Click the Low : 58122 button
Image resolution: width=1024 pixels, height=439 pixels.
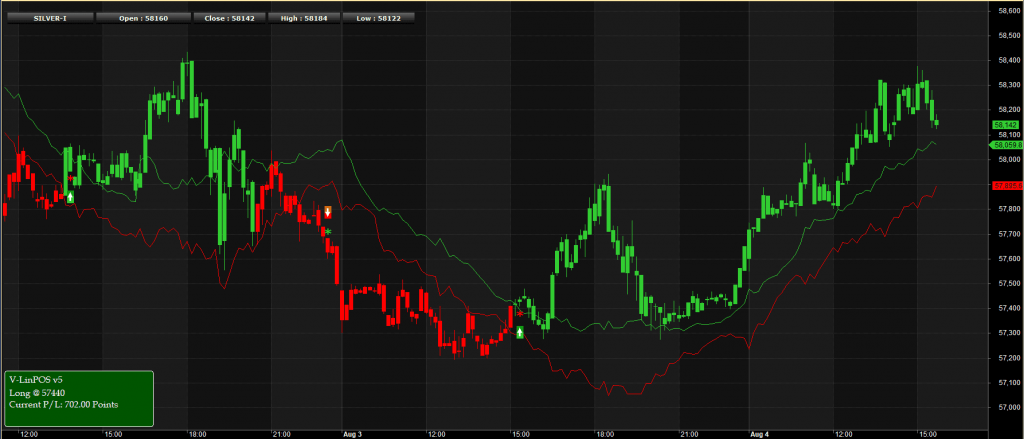coord(378,18)
